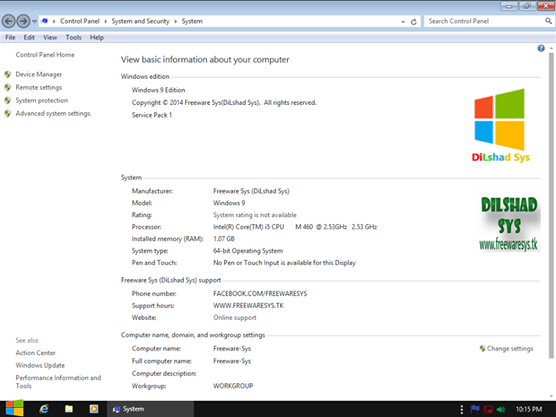556x417 pixels.
Task: Expand the chevron before Control Panel breadcrumb
Action: (x=54, y=21)
